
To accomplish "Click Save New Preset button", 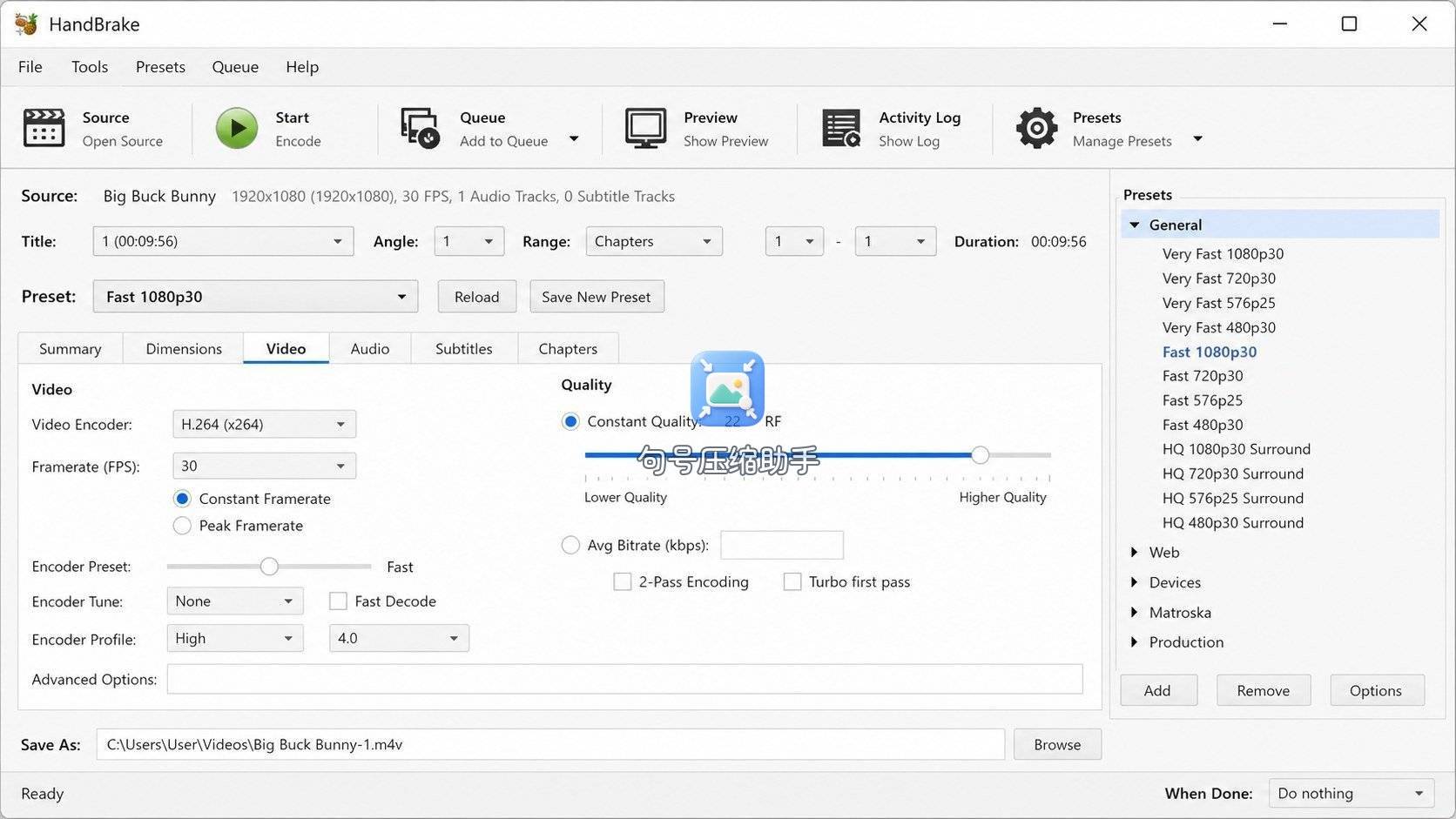I will [x=597, y=297].
